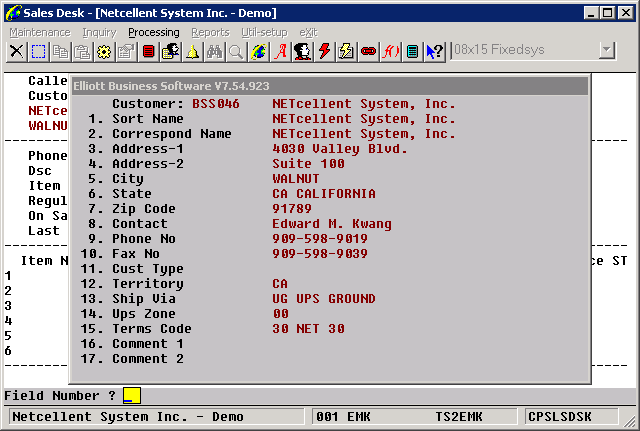Click the TS2EMK status bar entry
640x431 pixels.
click(x=459, y=417)
